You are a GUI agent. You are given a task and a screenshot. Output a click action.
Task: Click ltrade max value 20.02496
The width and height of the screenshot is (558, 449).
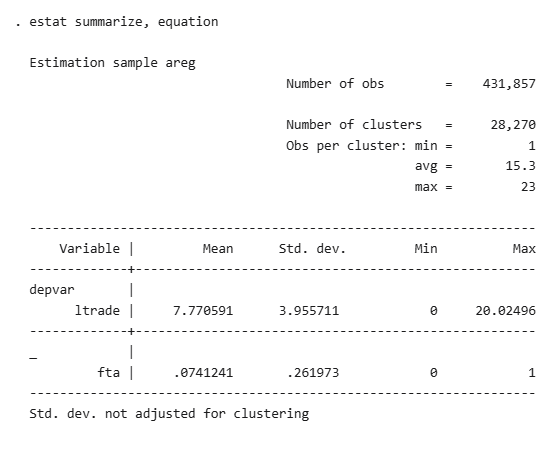505,311
